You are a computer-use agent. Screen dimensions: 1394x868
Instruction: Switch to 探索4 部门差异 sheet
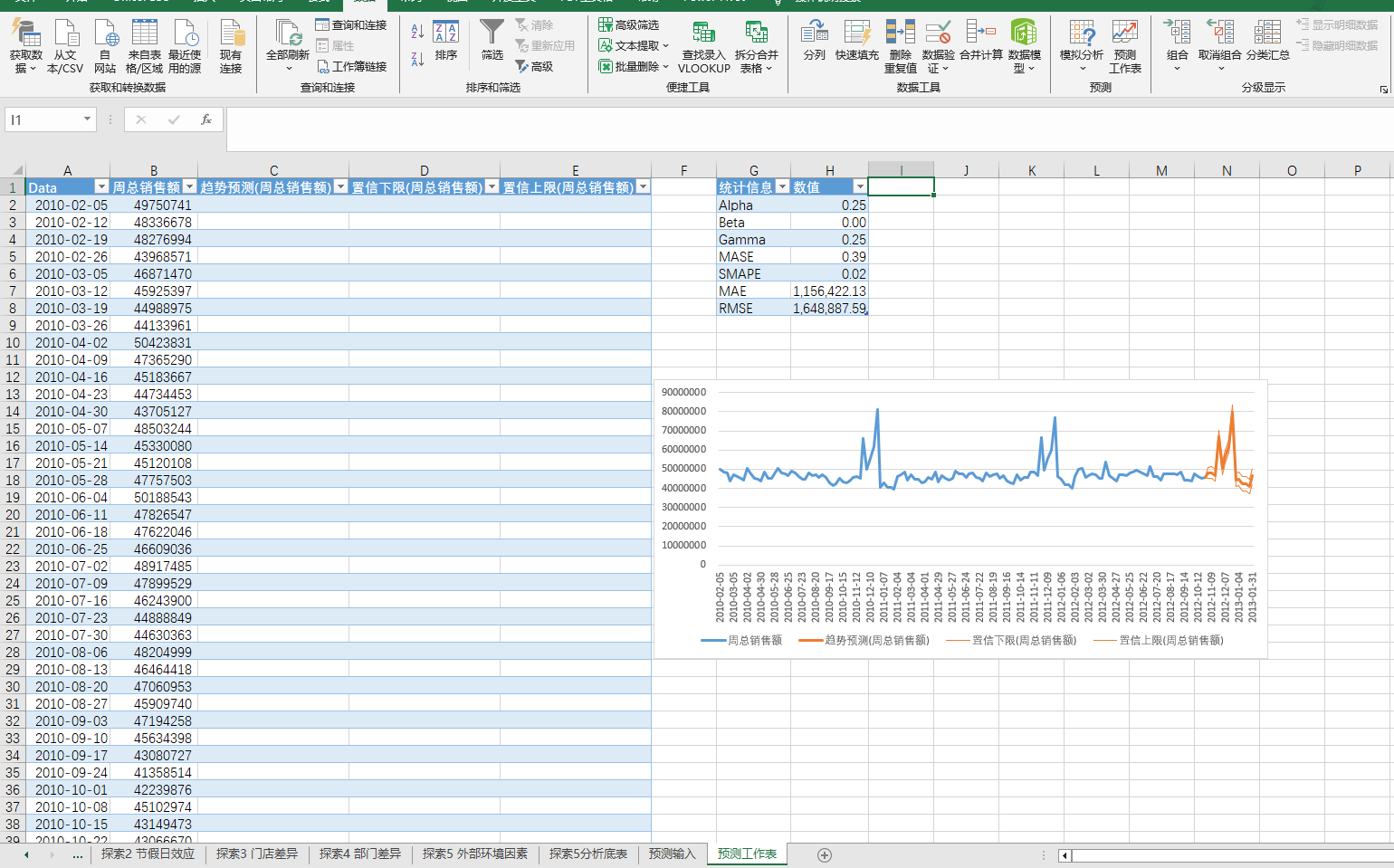pos(360,854)
